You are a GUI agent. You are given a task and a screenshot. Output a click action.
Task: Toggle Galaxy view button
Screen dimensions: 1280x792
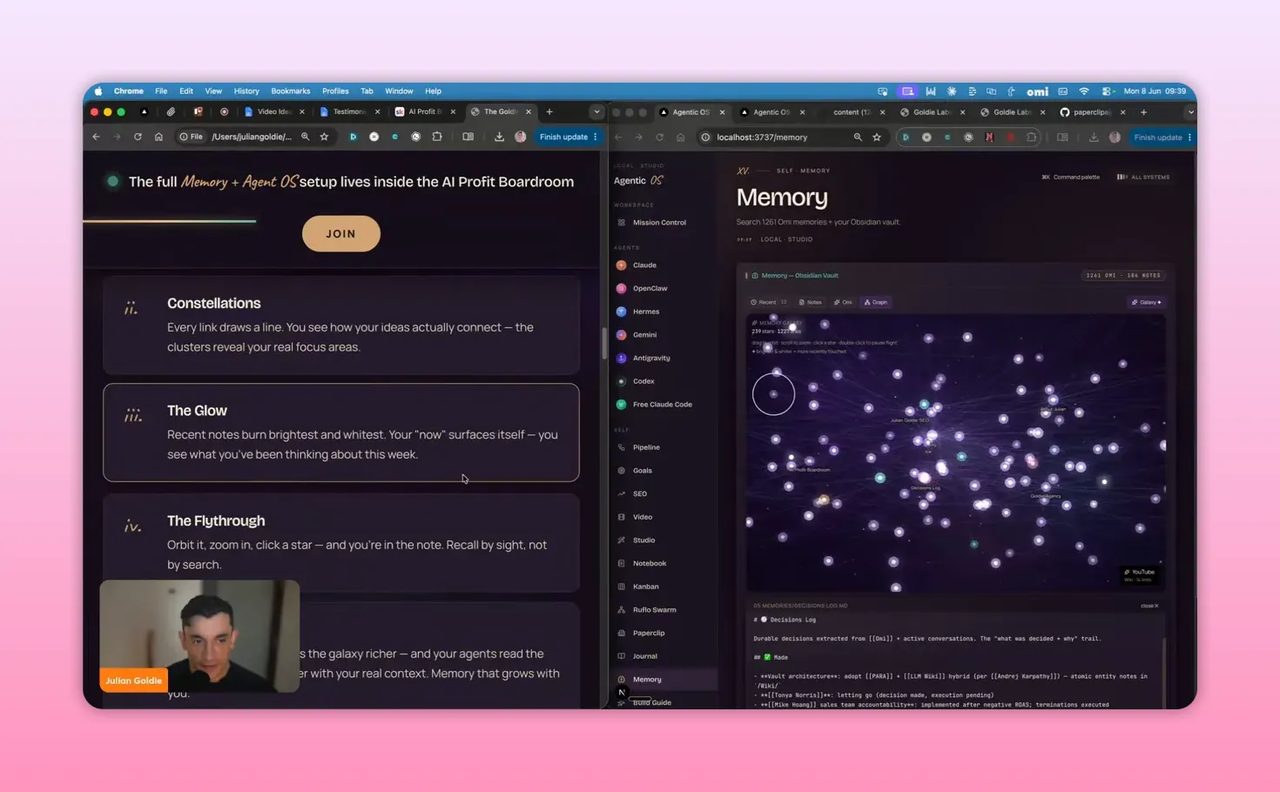point(1146,302)
